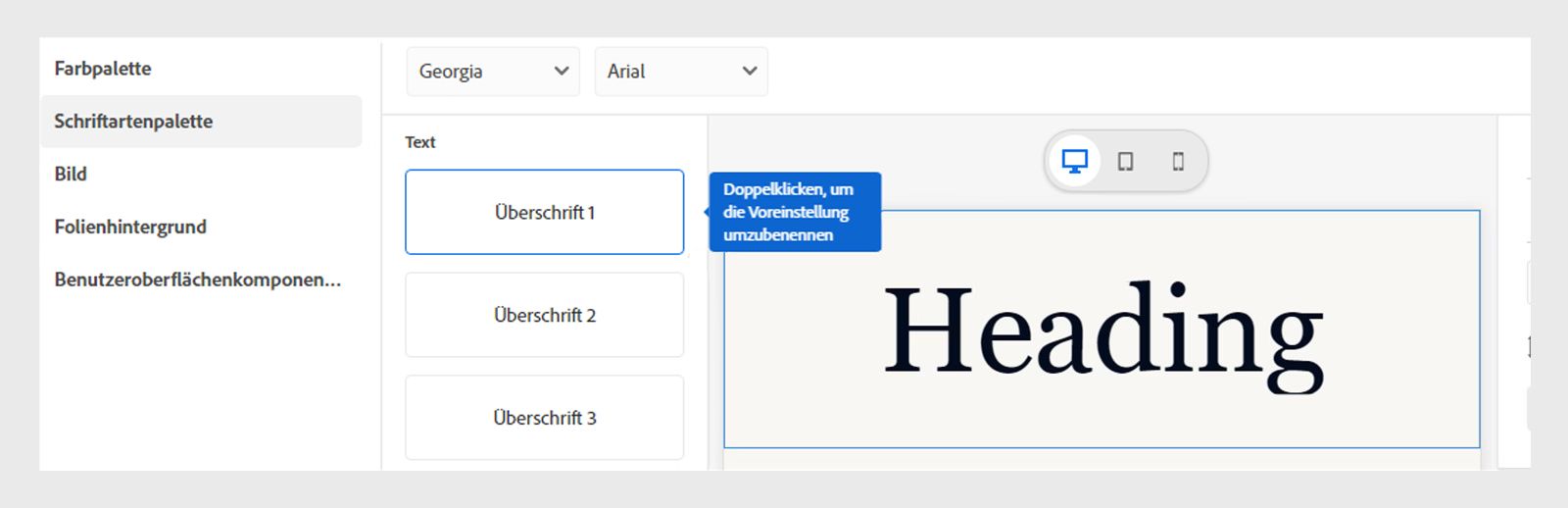1568x508 pixels.
Task: Select the Überschrift 1 text preset
Action: click(544, 212)
